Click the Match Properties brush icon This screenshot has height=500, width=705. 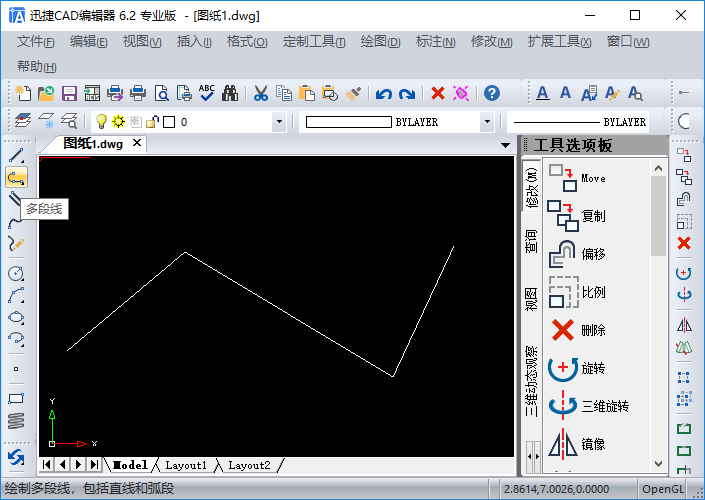tap(353, 93)
